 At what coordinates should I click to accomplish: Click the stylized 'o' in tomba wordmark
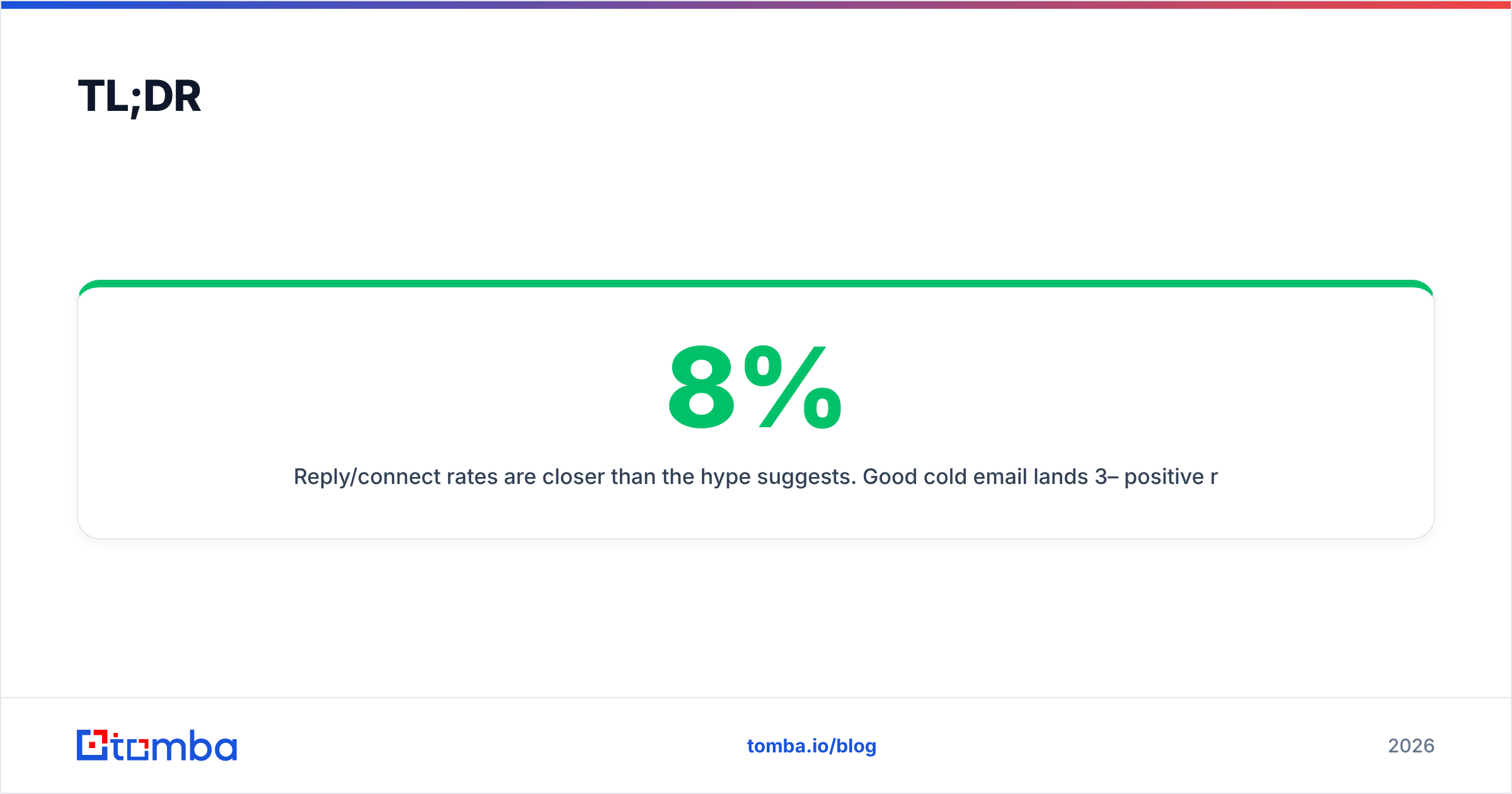coord(138,749)
